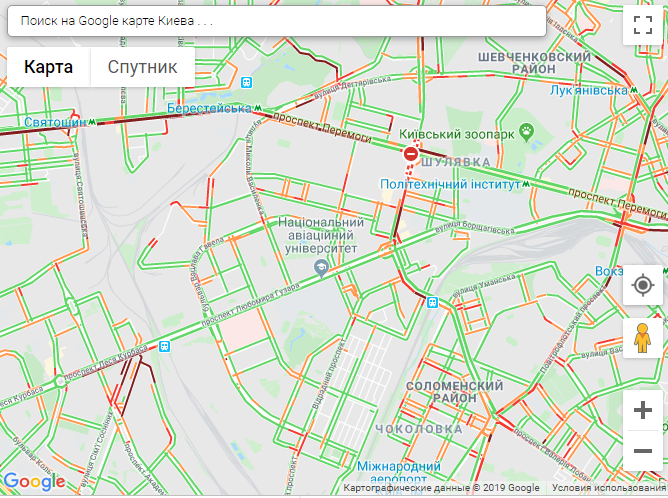Image resolution: width=668 pixels, height=498 pixels.
Task: Click the tram stop icon near Дегтярівська
Action: (x=246, y=82)
